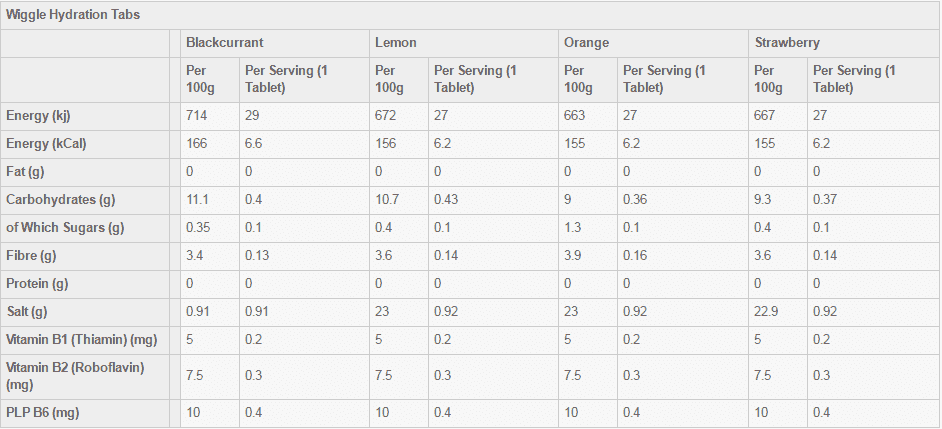The width and height of the screenshot is (942, 429).
Task: Select the Lemon flavour column header
Action: [x=396, y=43]
